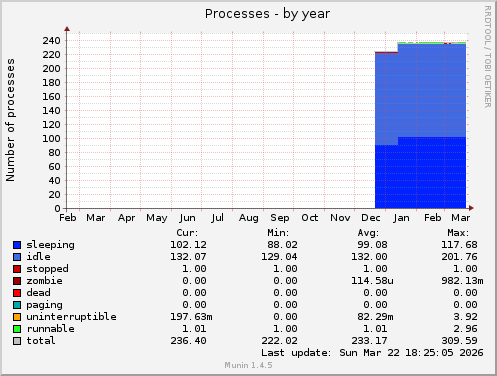Click total maximum value 309.59

[x=459, y=341]
